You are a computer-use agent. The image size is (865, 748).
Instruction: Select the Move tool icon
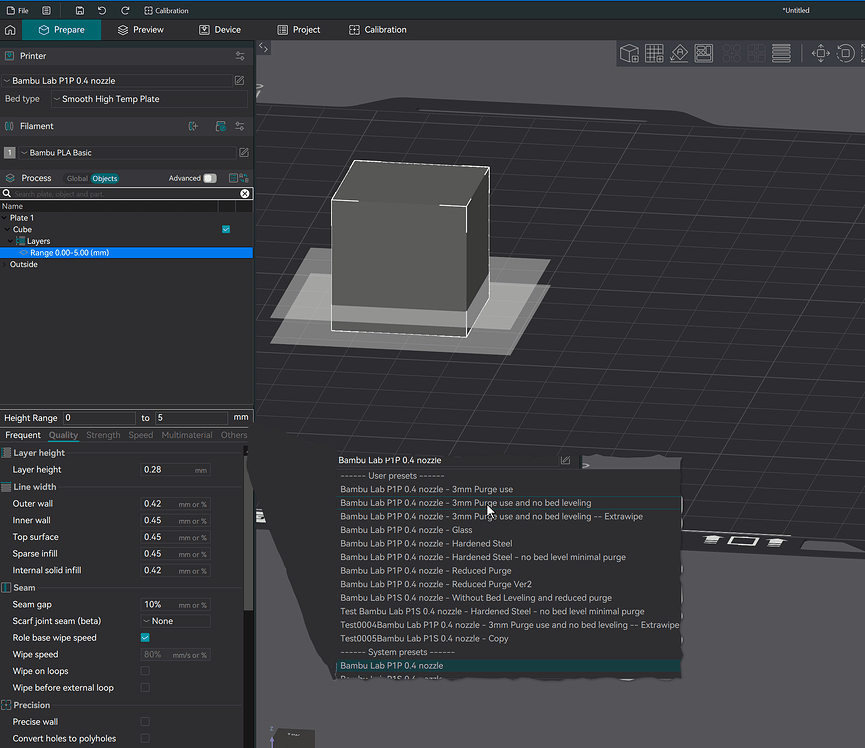[821, 54]
